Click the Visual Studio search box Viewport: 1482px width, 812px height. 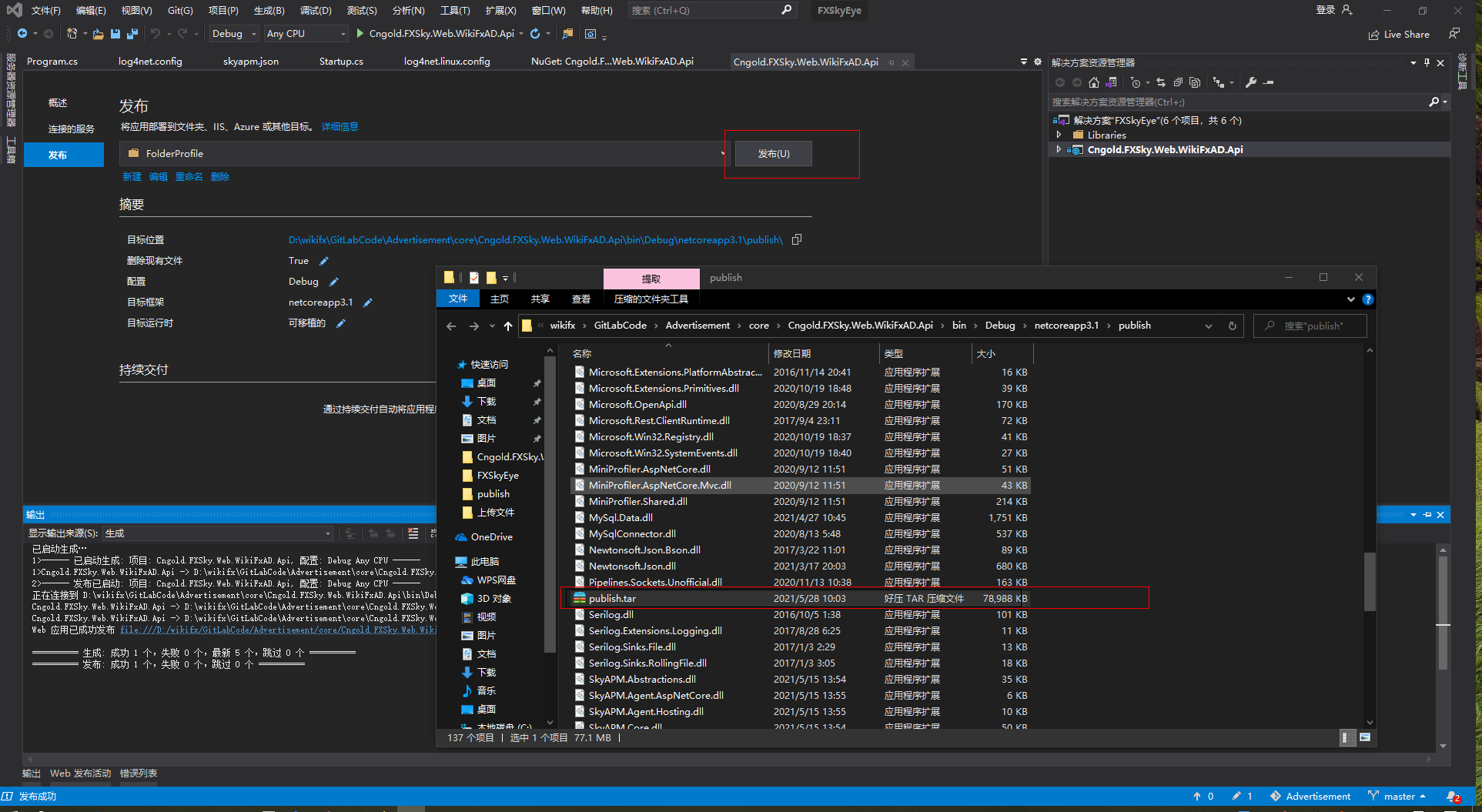[711, 10]
